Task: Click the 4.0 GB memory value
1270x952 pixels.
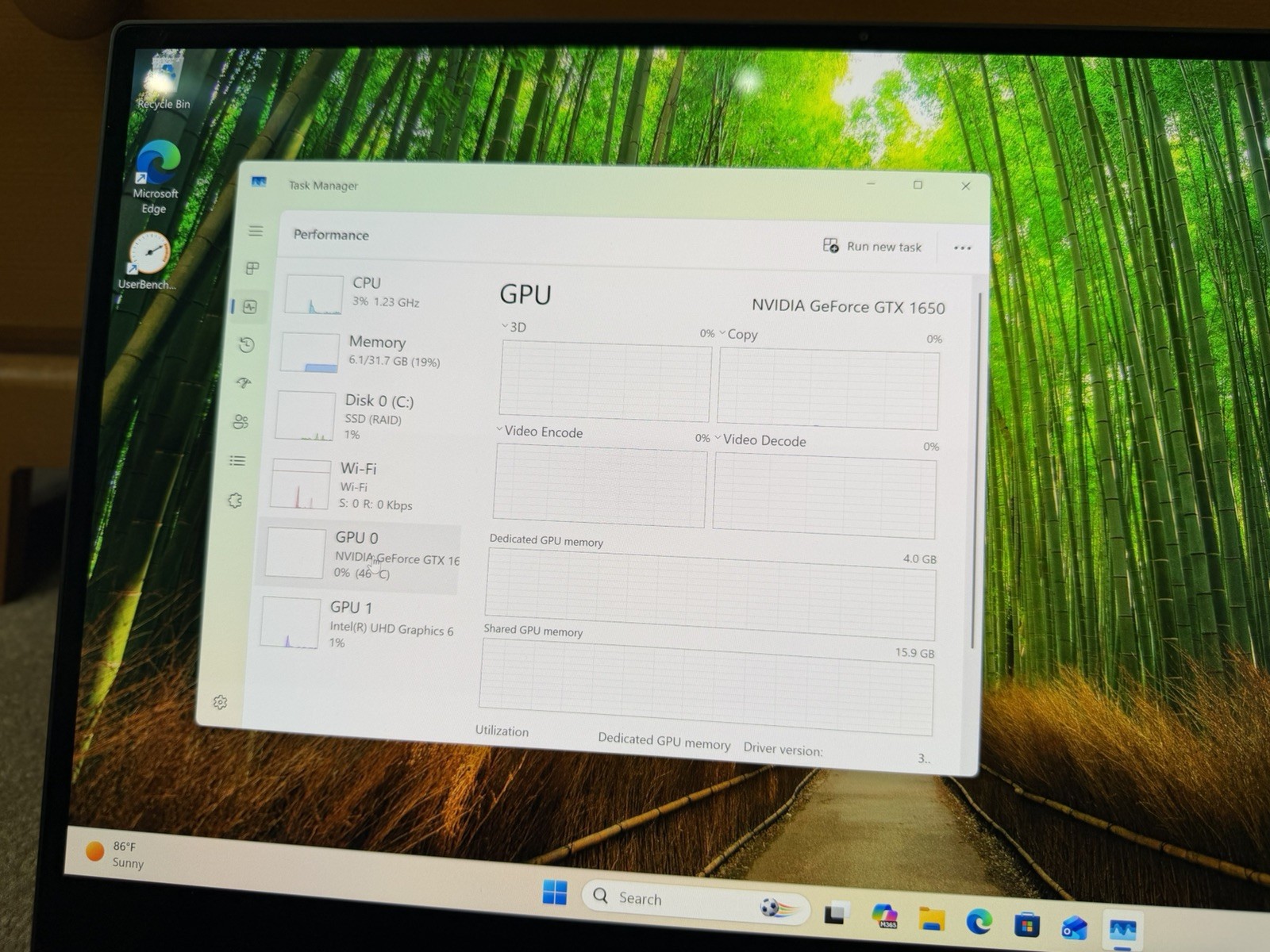Action: point(919,559)
